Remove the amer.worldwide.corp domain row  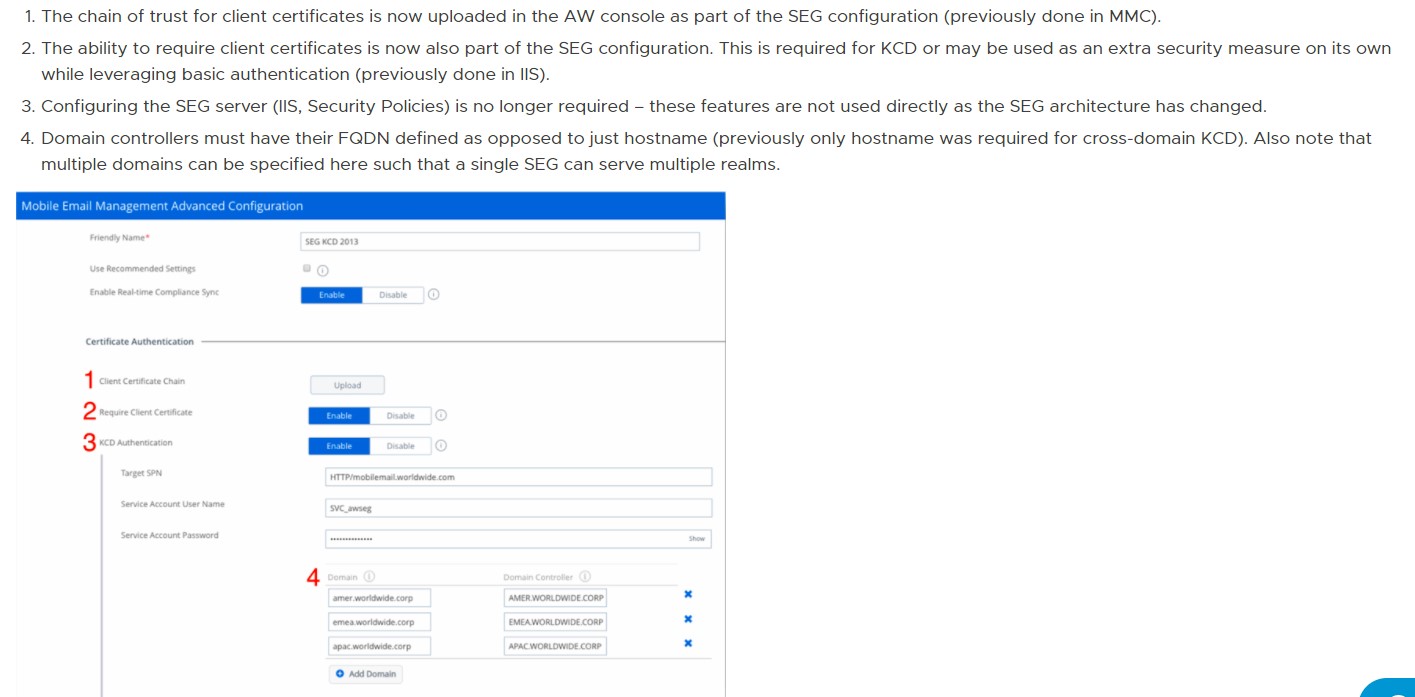[687, 596]
